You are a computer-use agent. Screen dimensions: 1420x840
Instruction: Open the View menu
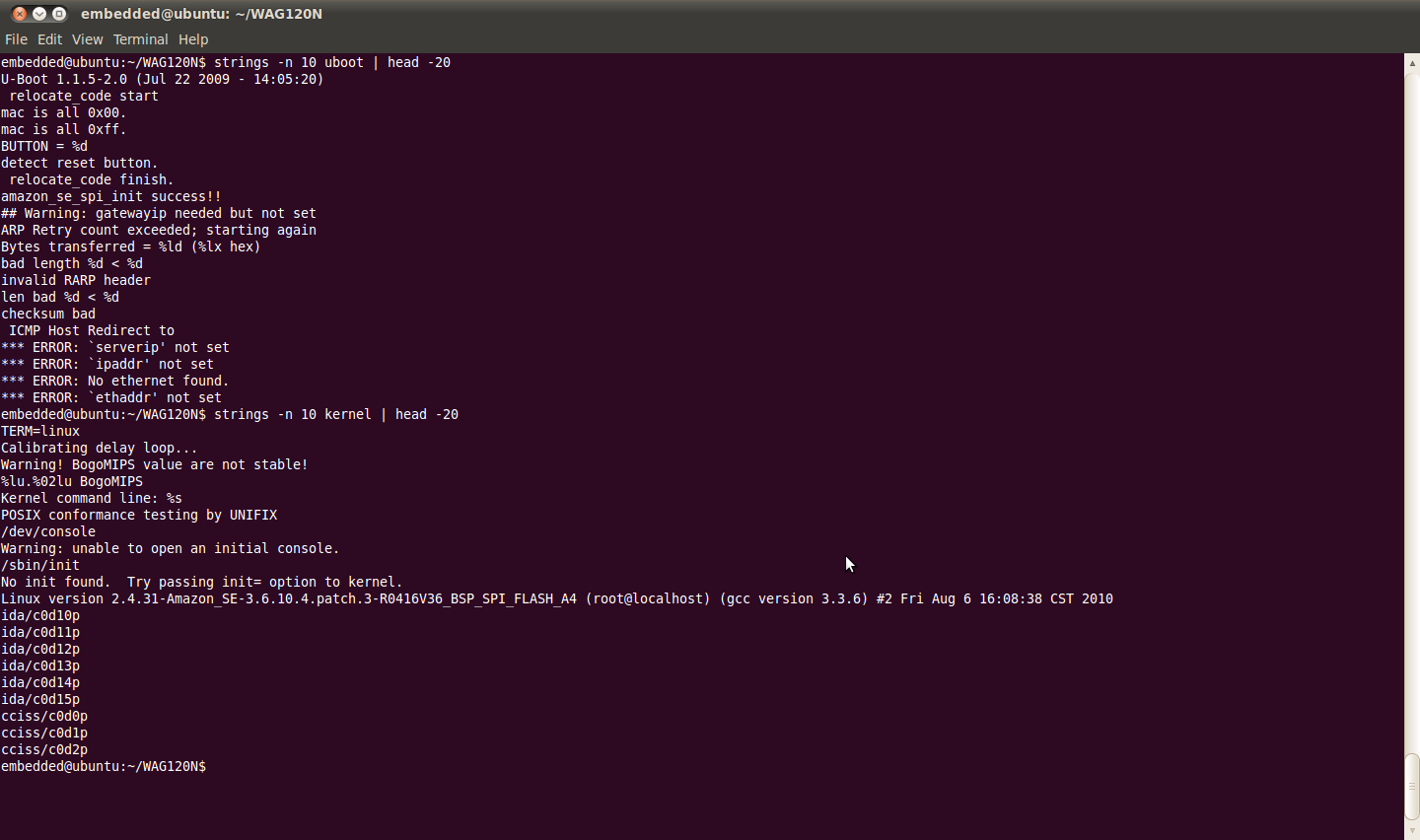point(87,39)
